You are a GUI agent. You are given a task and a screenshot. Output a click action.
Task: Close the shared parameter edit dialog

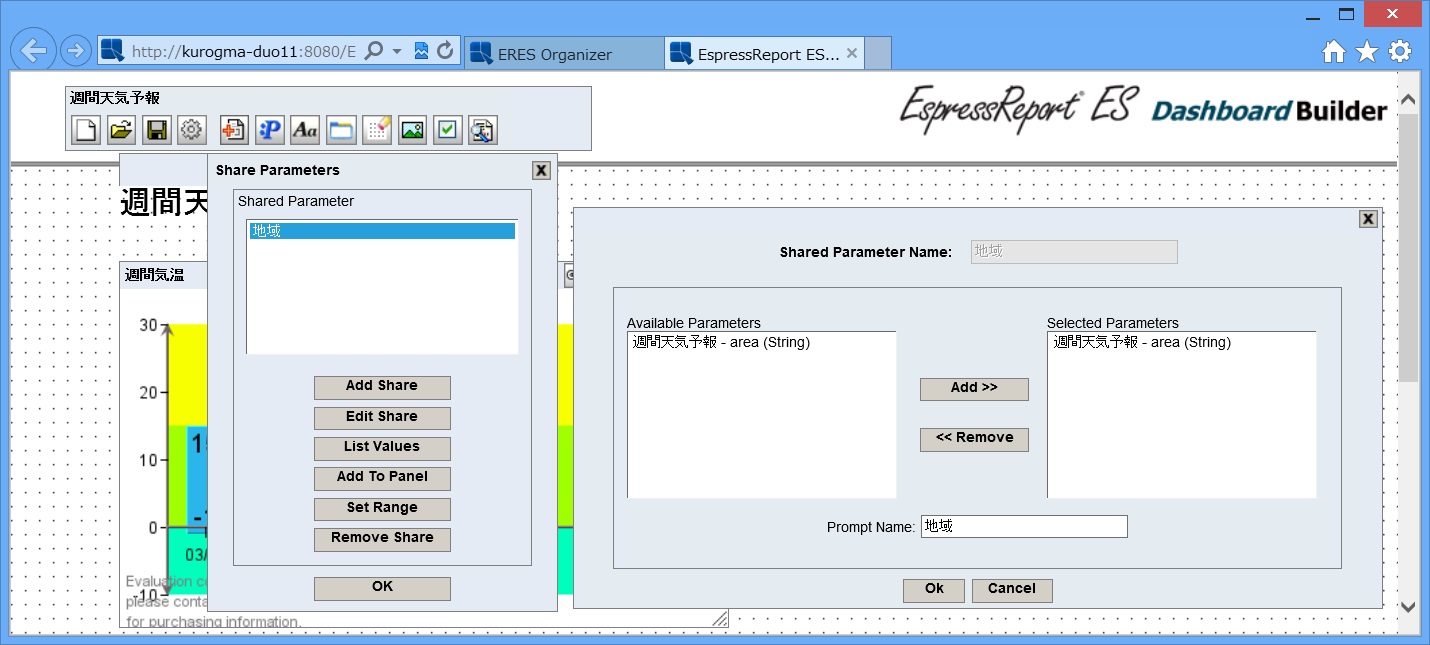tap(1369, 219)
